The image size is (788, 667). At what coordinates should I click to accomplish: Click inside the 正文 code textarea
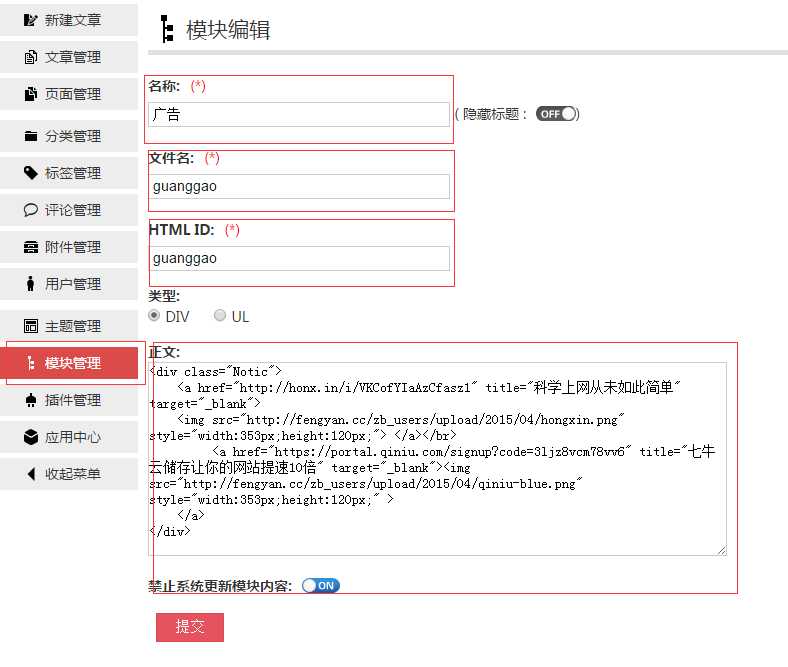click(437, 459)
